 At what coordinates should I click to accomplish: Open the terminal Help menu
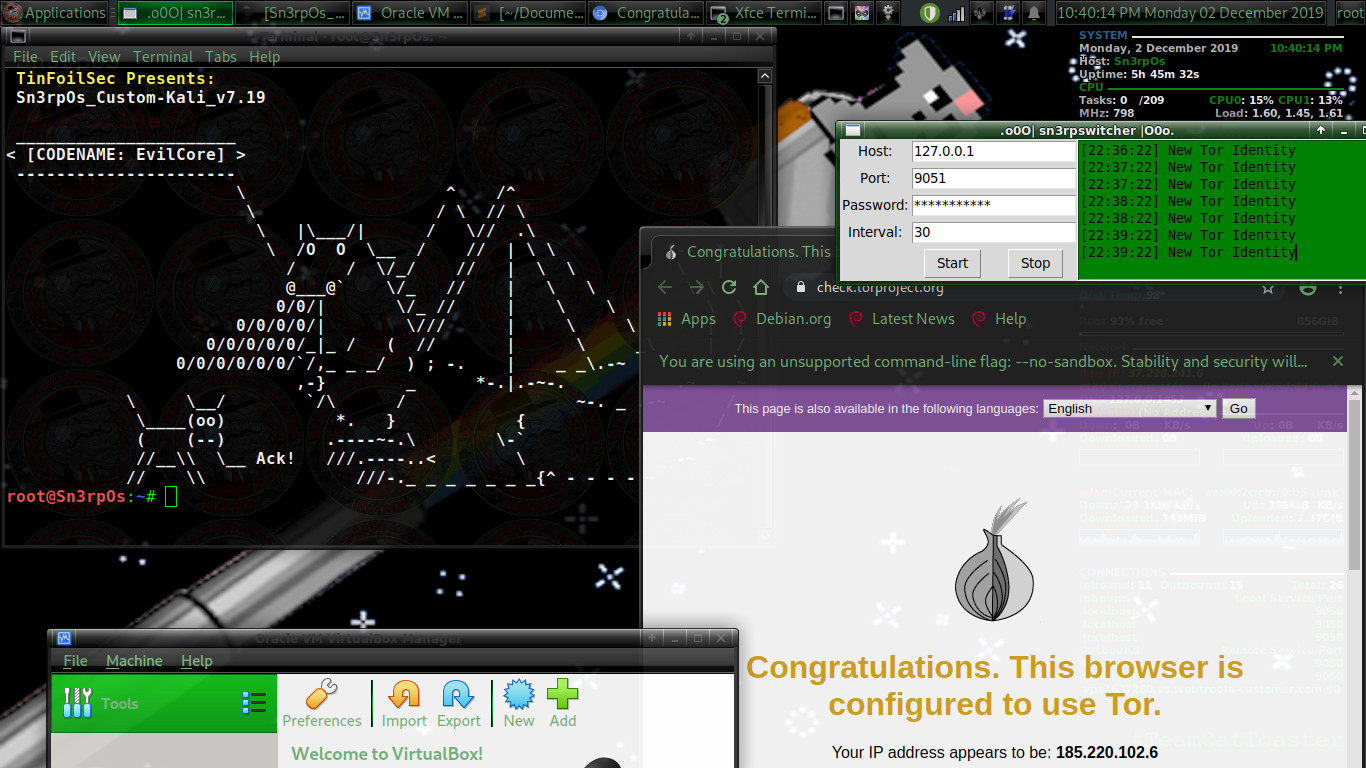(x=264, y=57)
